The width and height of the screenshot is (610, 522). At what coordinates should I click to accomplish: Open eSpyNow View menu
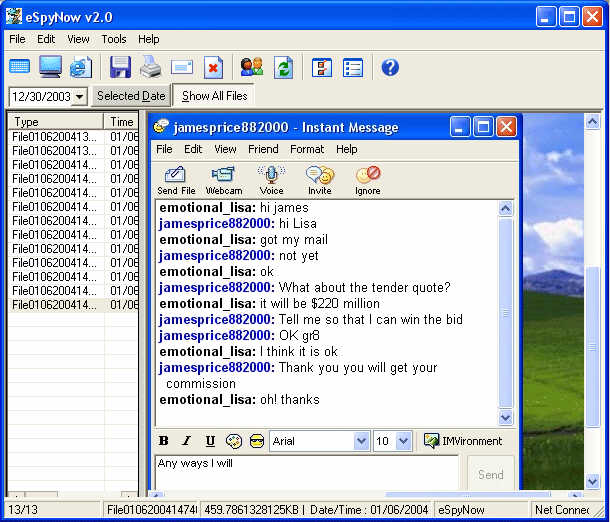pyautogui.click(x=78, y=39)
